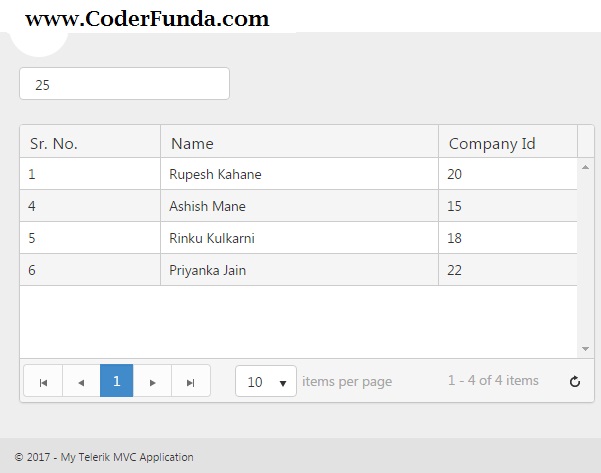Sort by the Sr. No. column
Image resolution: width=601 pixels, height=473 pixels.
54,143
